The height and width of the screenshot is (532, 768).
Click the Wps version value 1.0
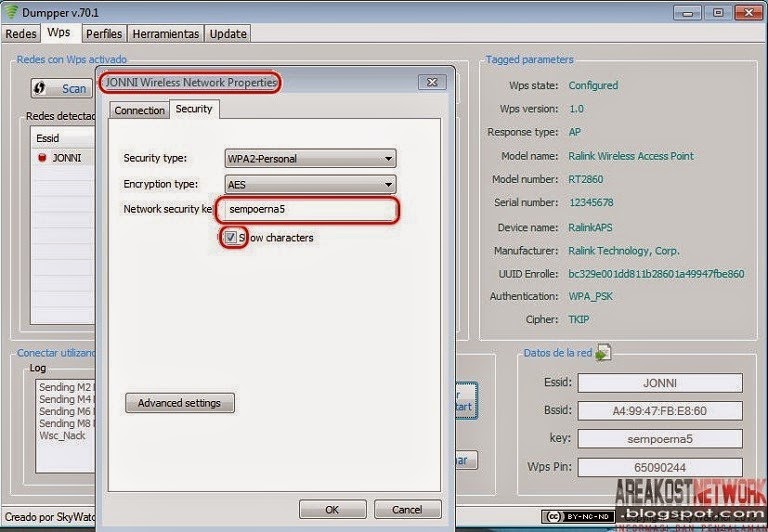coord(576,109)
